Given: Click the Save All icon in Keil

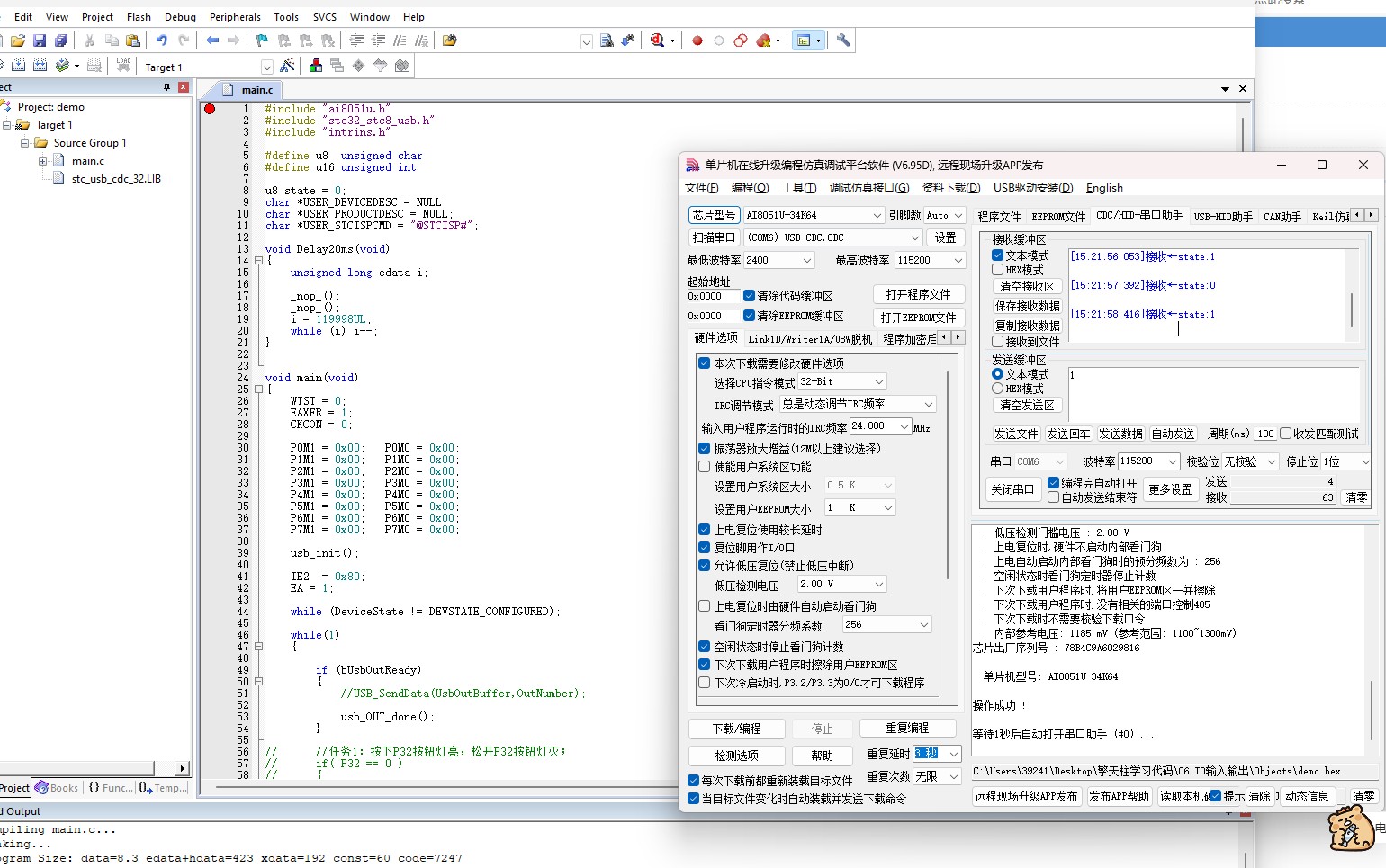Looking at the screenshot, I should pos(61,40).
